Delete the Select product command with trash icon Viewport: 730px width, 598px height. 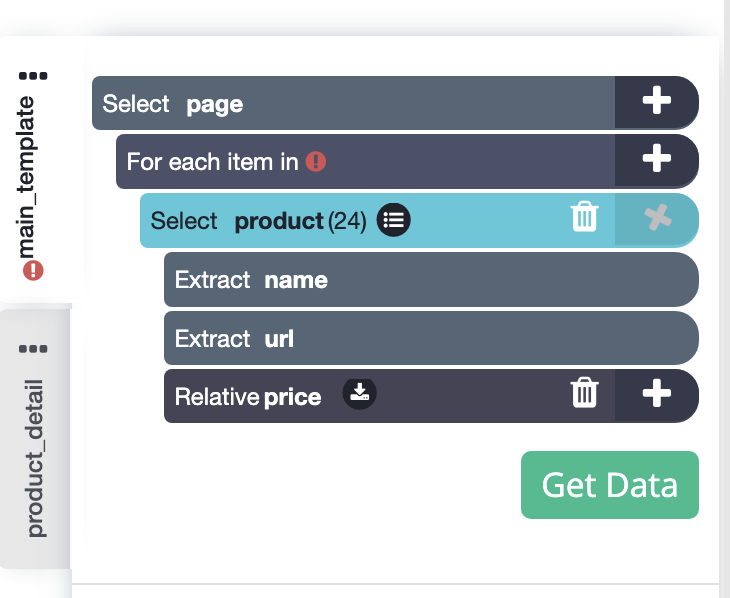tap(584, 217)
